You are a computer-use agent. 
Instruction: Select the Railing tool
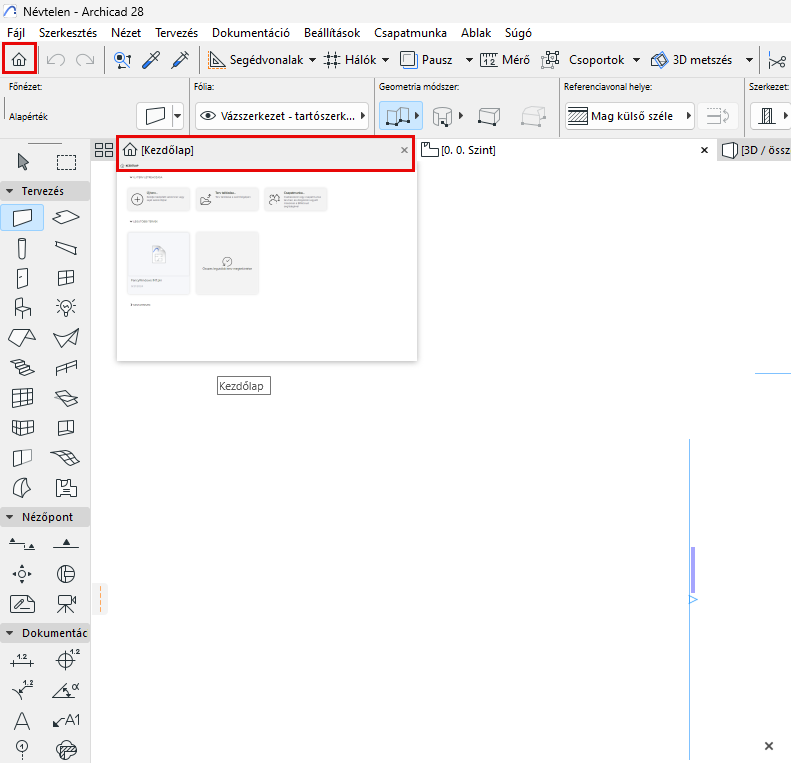tap(66, 367)
